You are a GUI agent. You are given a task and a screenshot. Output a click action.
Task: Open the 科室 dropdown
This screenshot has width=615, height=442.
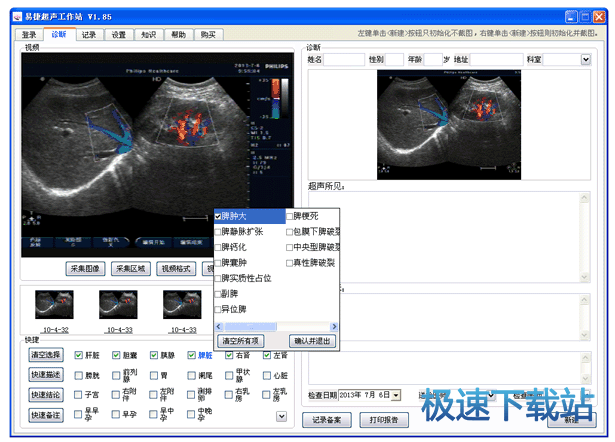(586, 60)
